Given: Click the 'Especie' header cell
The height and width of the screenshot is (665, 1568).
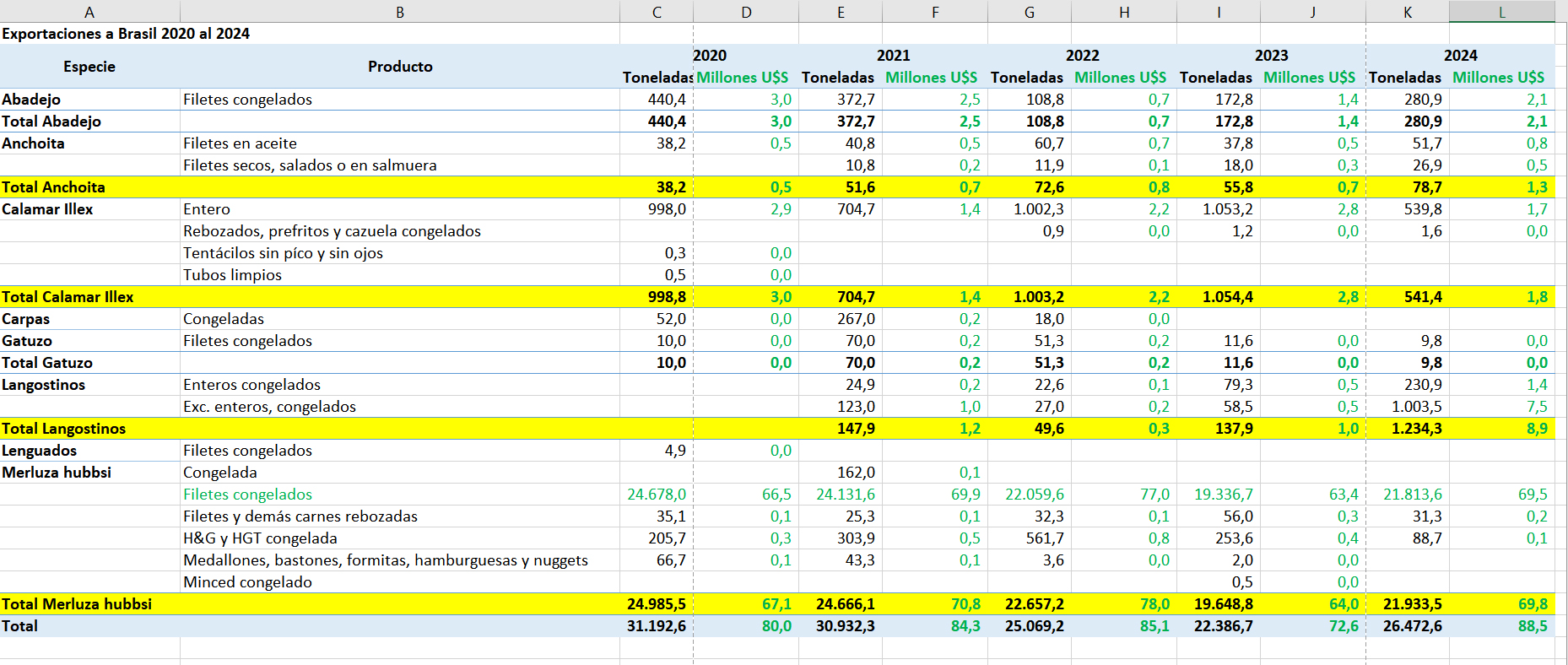Looking at the screenshot, I should 89,67.
